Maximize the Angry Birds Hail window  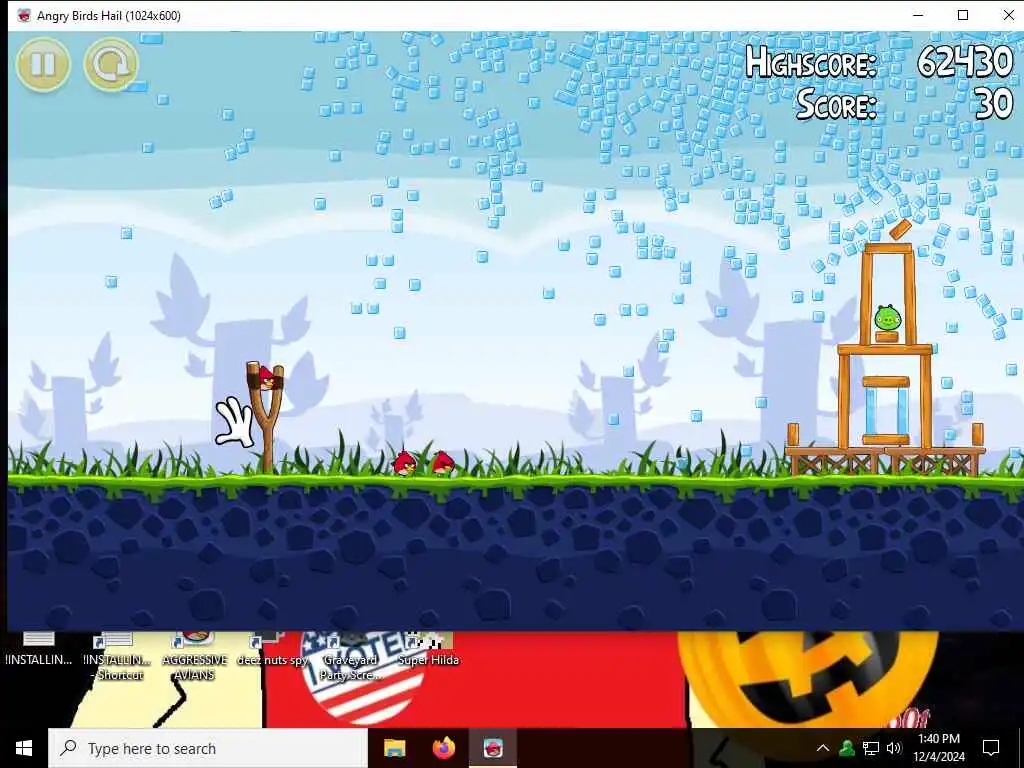[963, 15]
